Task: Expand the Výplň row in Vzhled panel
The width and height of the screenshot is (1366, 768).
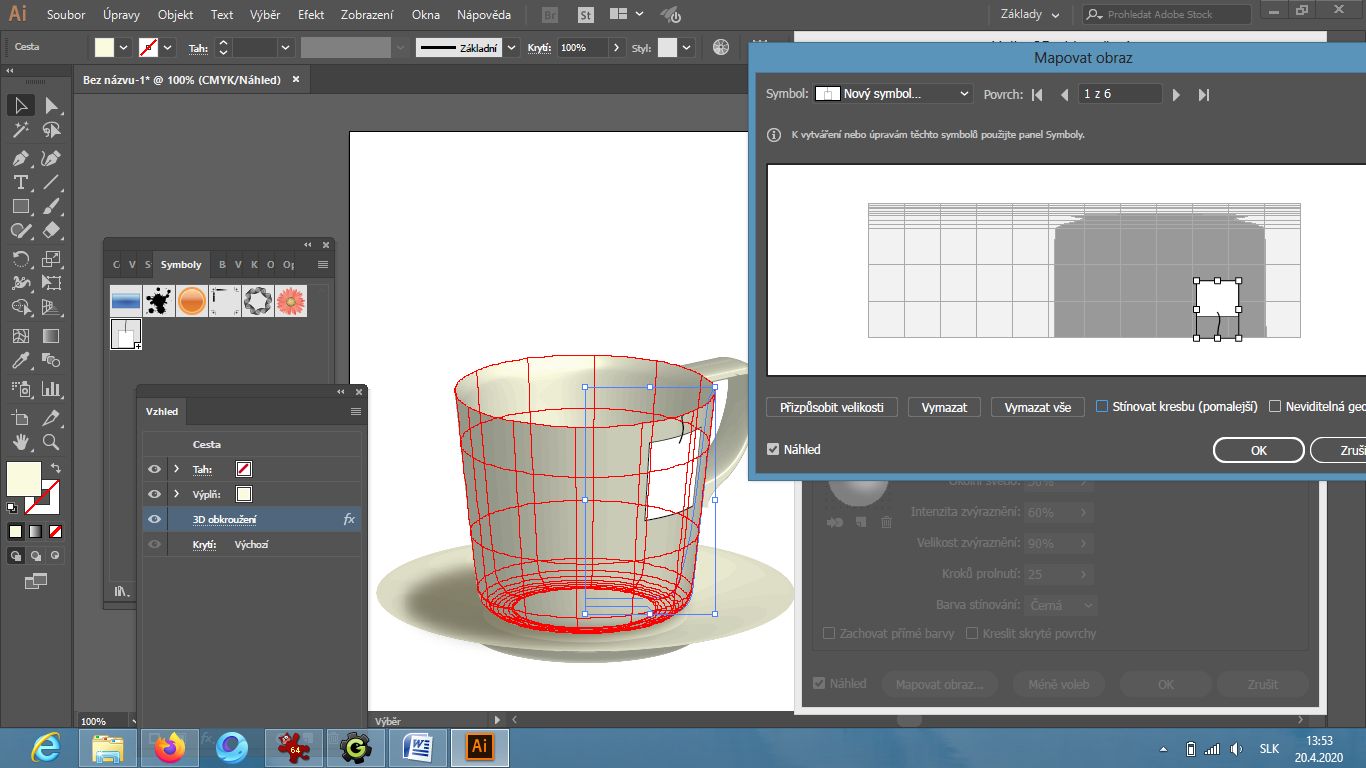Action: point(177,494)
